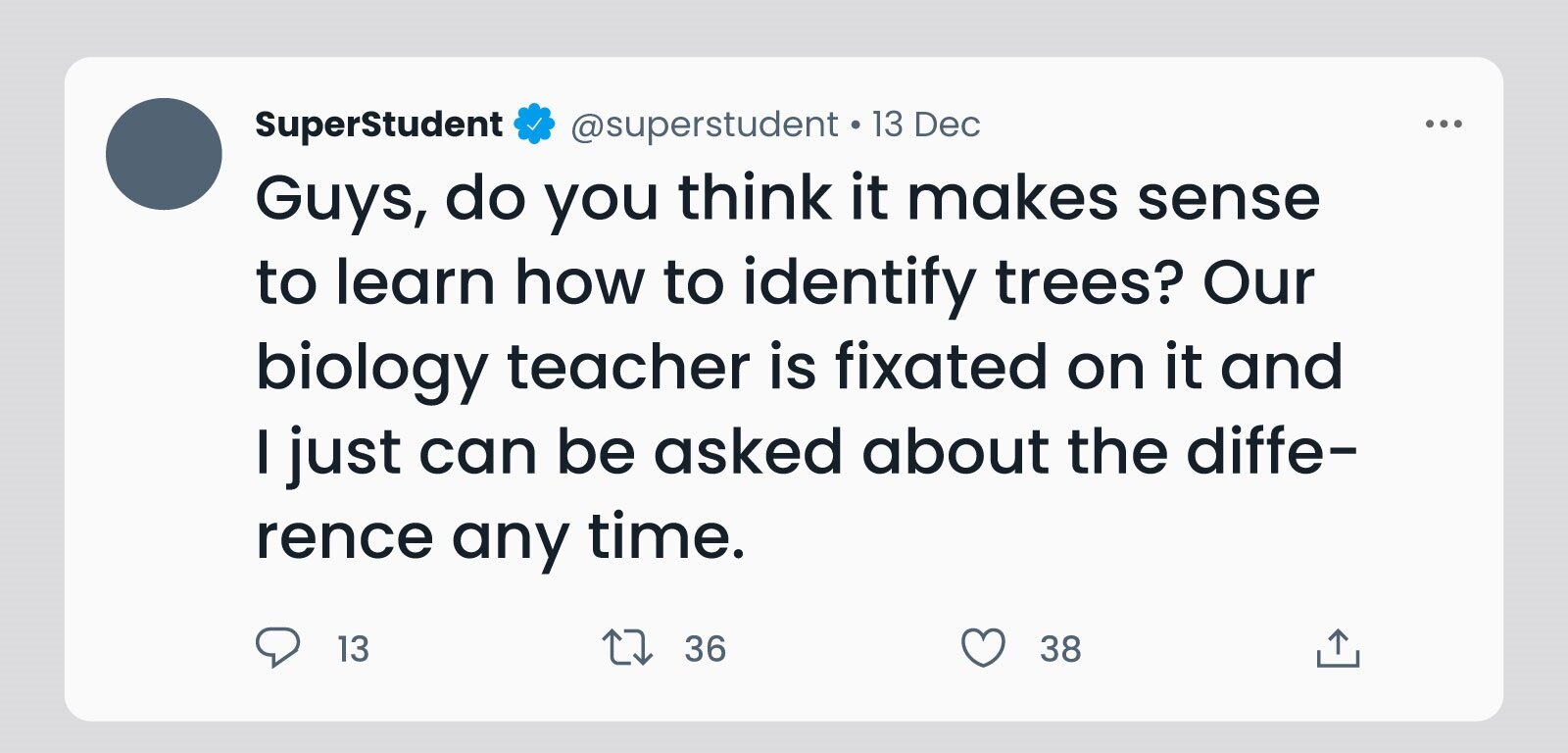The width and height of the screenshot is (1568, 753).
Task: Click the line starting with "Guys, do you think"
Action: 787,199
